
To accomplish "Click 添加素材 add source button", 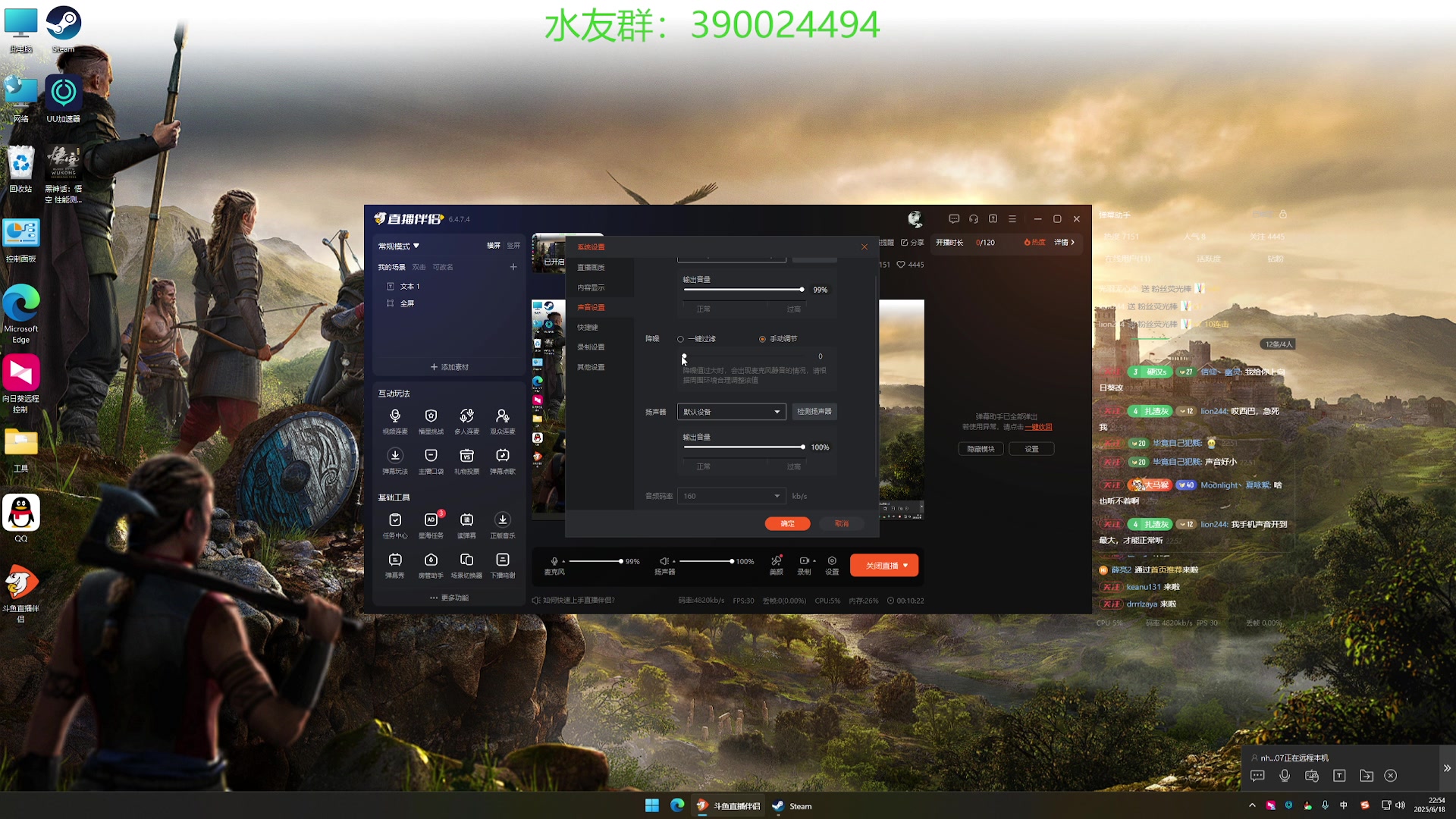I will 450,367.
